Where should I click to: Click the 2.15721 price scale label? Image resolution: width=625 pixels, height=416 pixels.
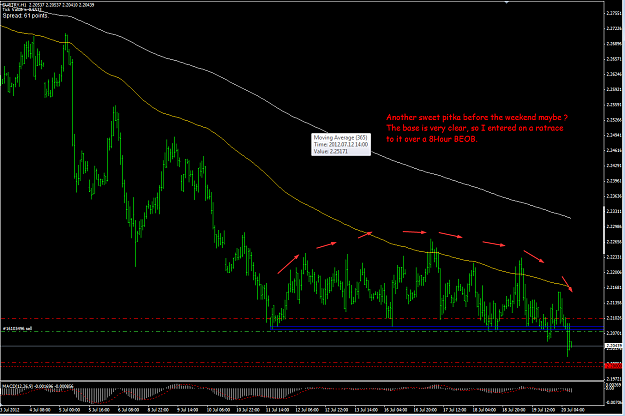(614, 378)
